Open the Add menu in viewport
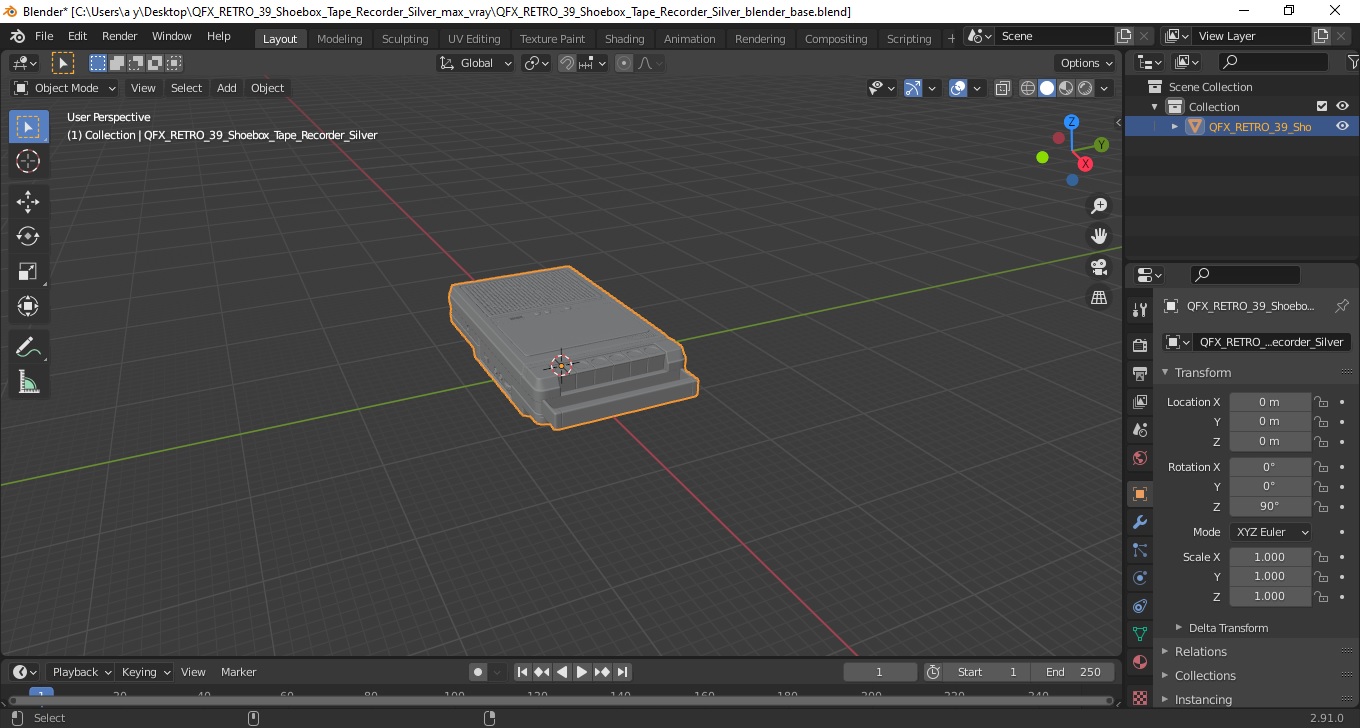The image size is (1360, 728). pos(227,88)
